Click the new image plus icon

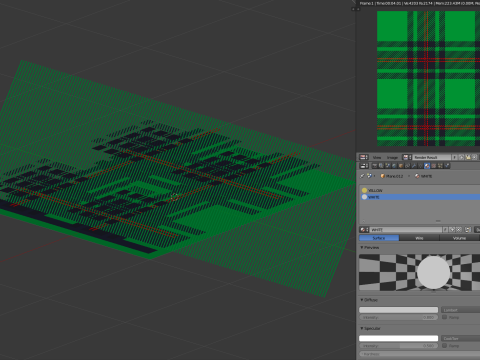pos(461,157)
